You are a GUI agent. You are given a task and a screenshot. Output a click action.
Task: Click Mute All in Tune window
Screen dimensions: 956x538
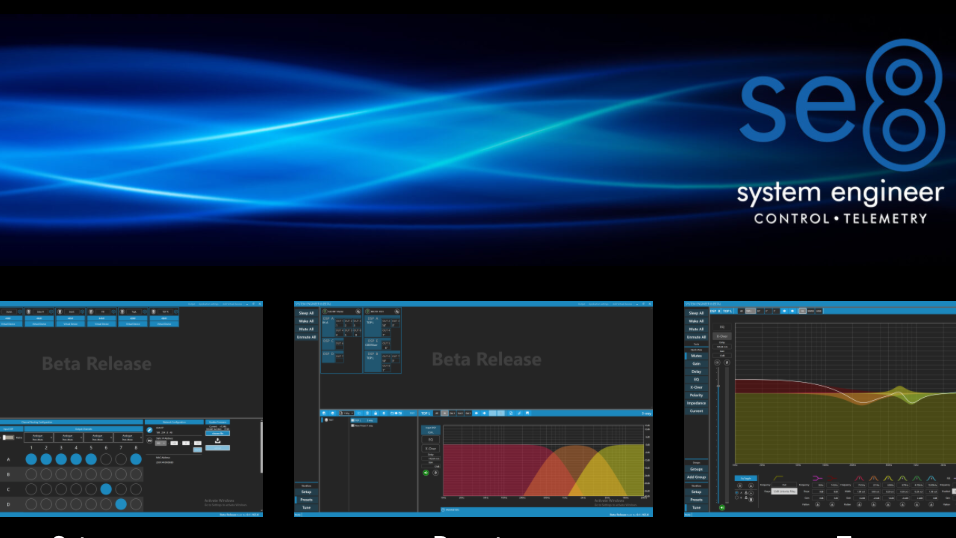point(696,329)
